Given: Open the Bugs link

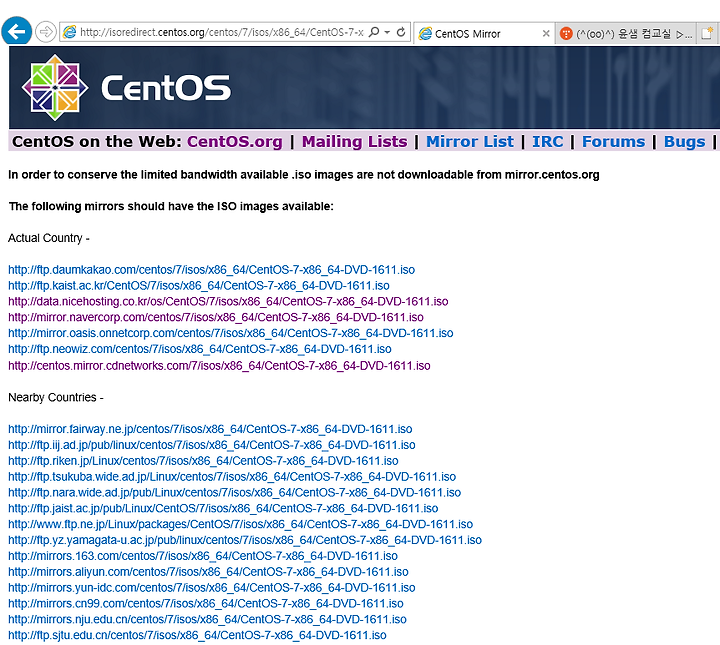Looking at the screenshot, I should tap(685, 141).
